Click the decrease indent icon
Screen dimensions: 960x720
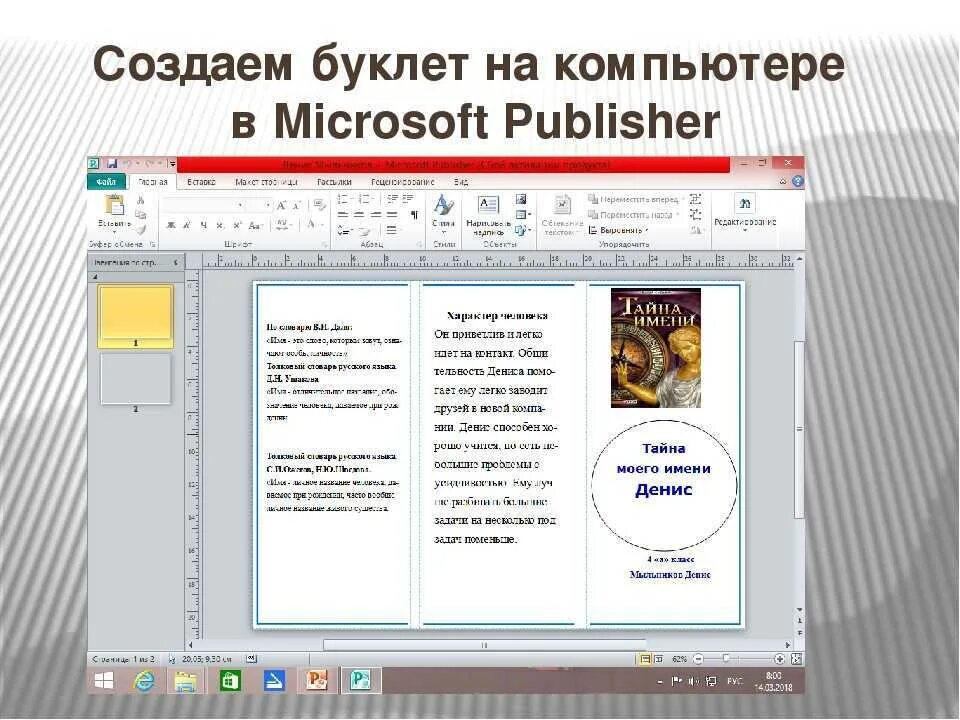392,200
